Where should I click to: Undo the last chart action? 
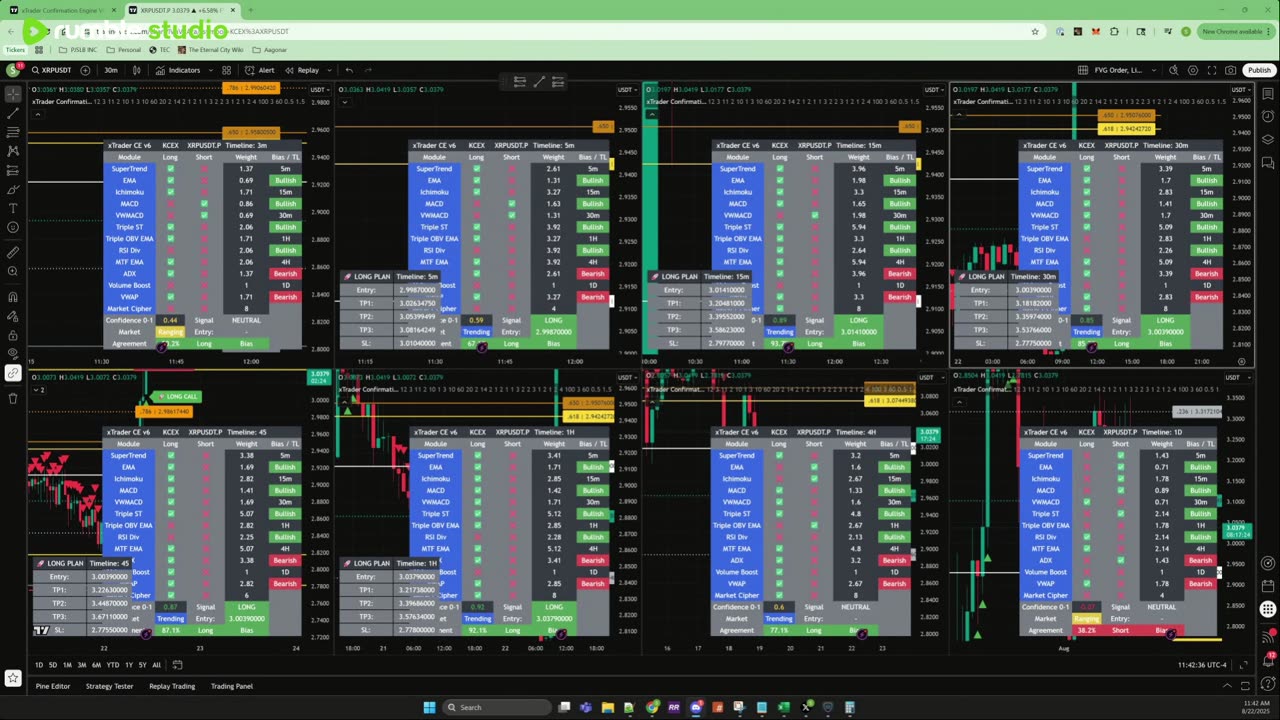348,70
